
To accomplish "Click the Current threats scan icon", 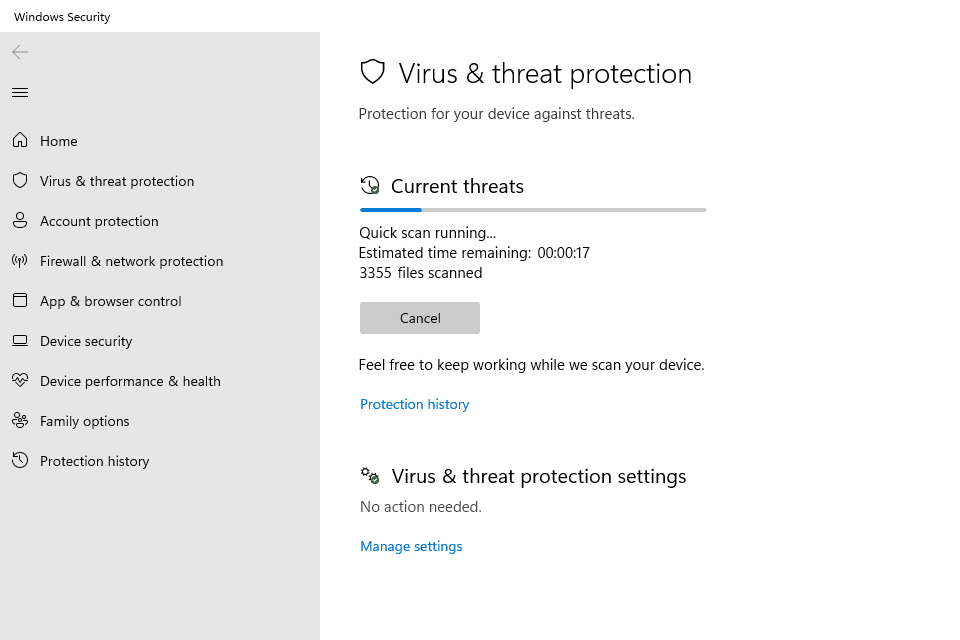I will pos(370,186).
